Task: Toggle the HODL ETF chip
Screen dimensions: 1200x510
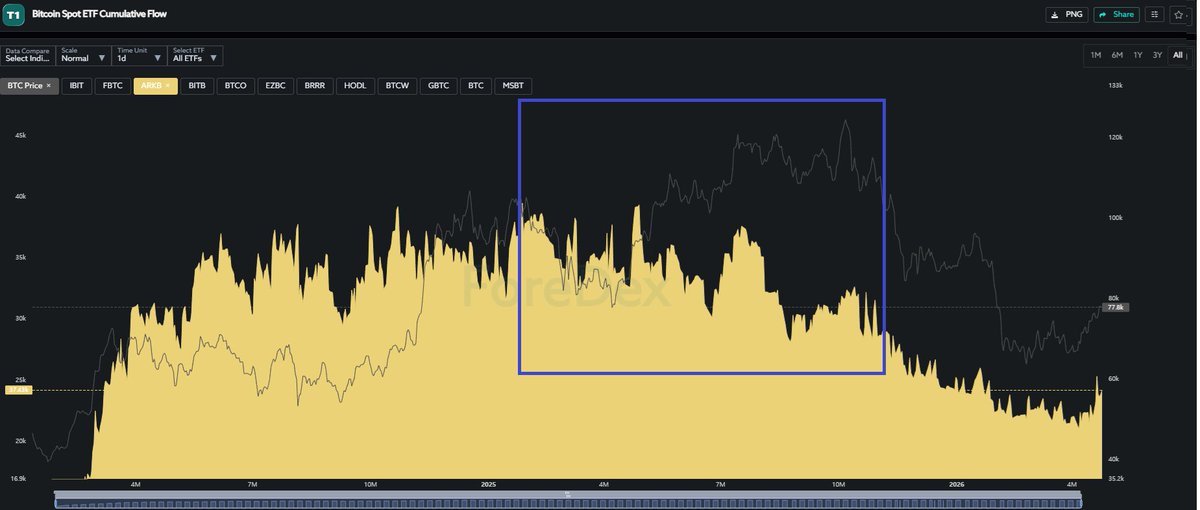Action: (x=355, y=86)
